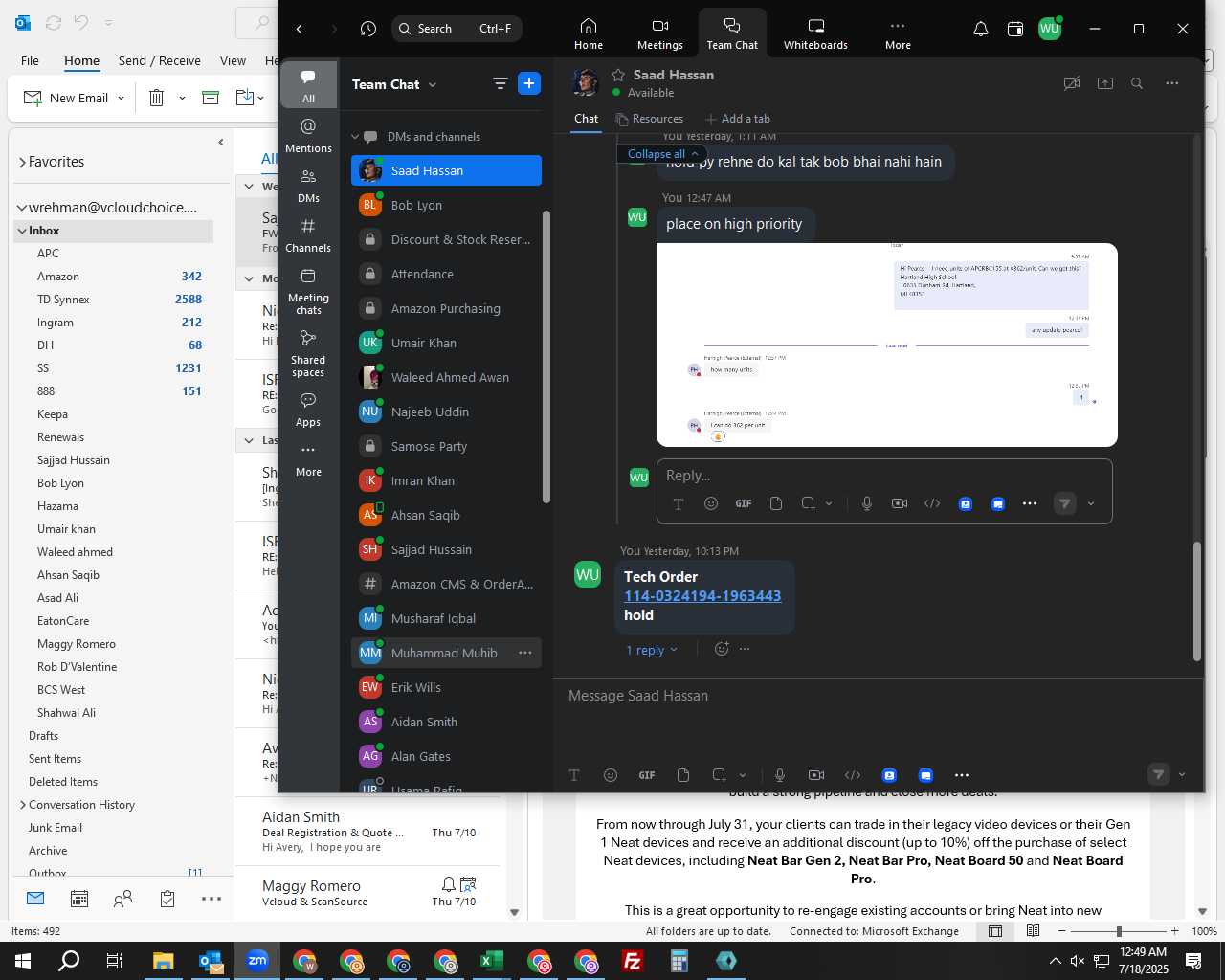1225x980 pixels.
Task: Switch Outlook to Reading view in status bar
Action: tap(1034, 931)
